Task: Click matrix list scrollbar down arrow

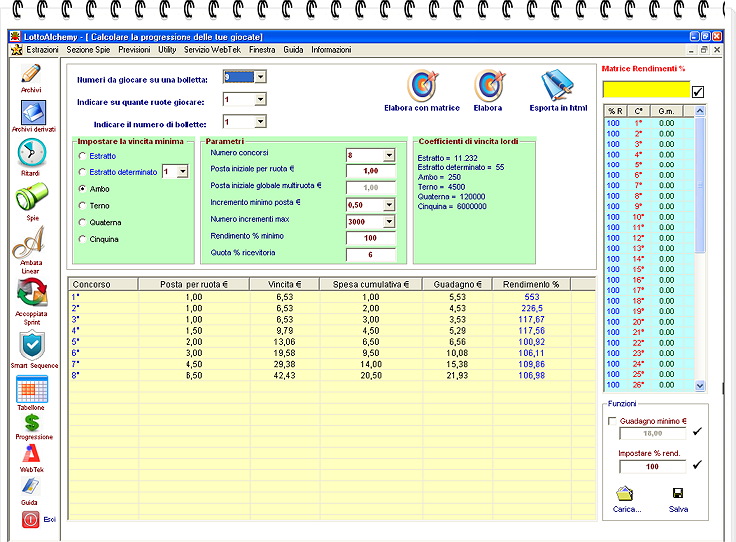Action: tap(700, 386)
